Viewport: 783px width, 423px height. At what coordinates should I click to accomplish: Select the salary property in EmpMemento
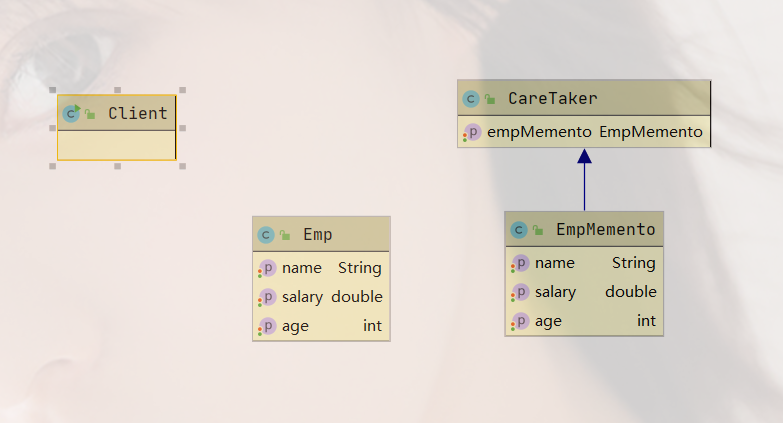point(555,292)
